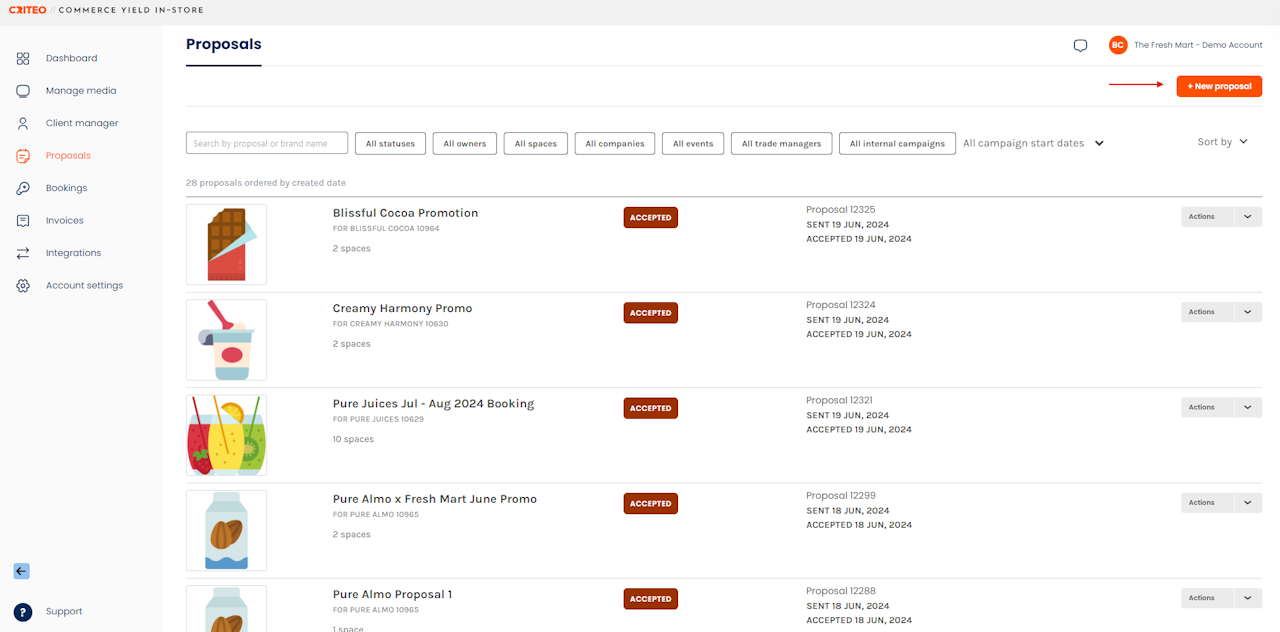
Task: Click the Pure Juices proposal thumbnail
Action: 226,435
